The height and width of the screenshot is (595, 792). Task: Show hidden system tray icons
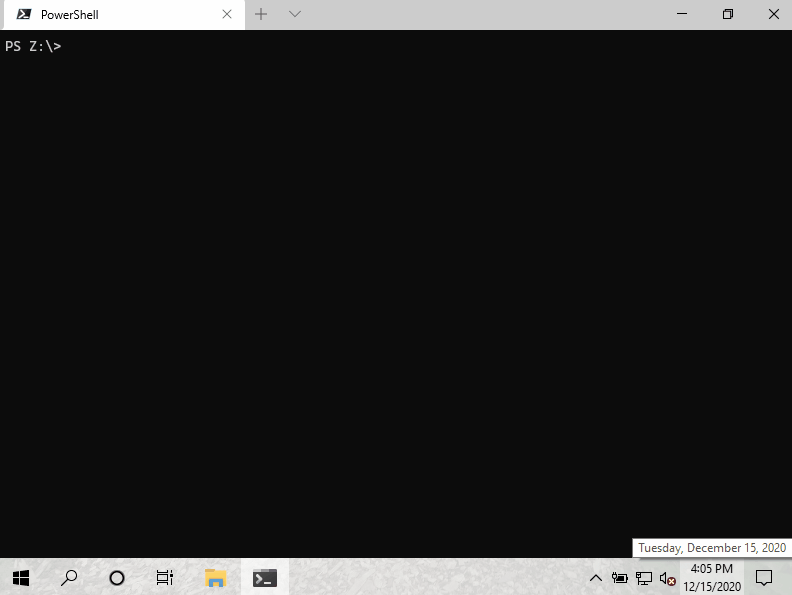(596, 578)
